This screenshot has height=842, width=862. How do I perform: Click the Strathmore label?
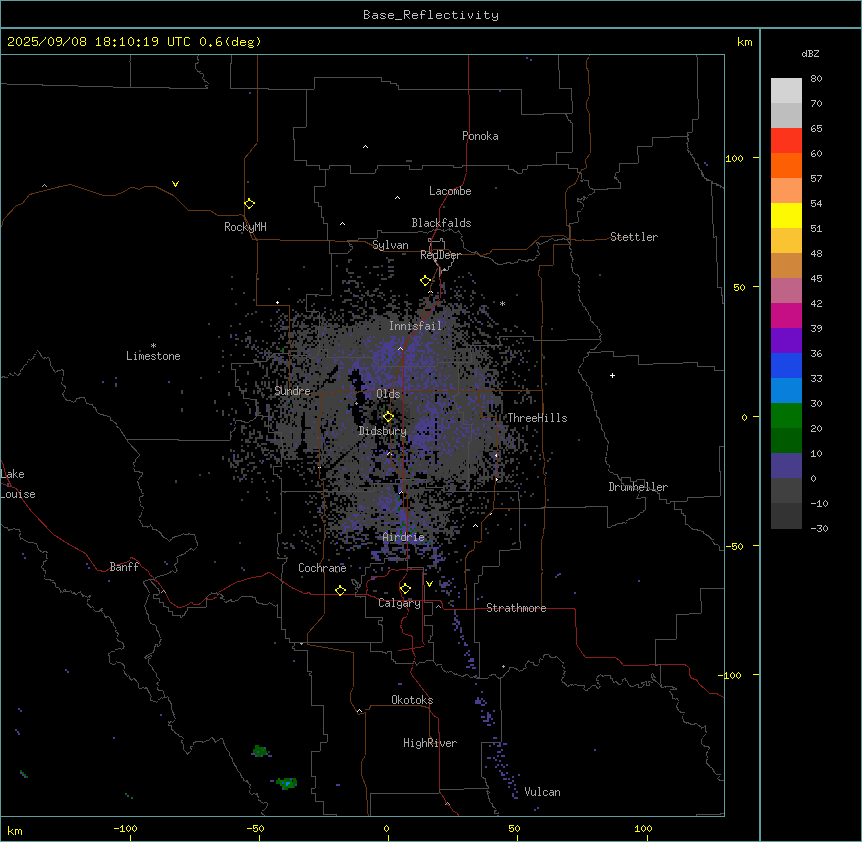tap(516, 608)
